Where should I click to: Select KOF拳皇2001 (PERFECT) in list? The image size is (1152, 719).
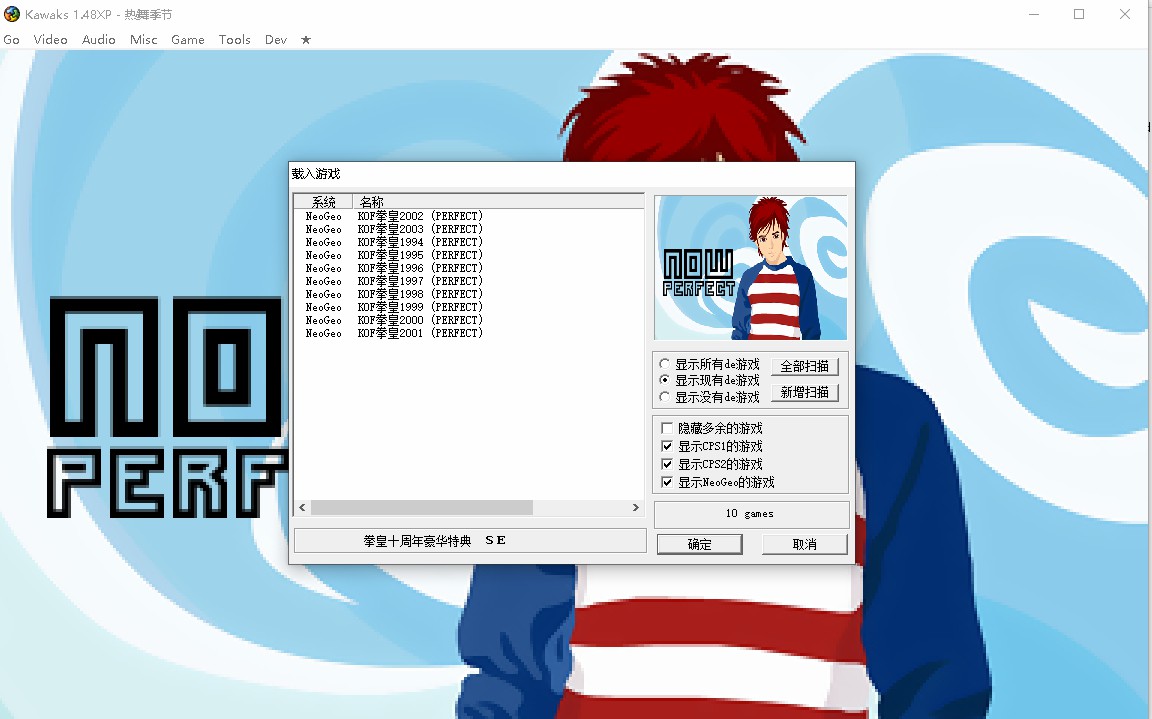point(420,333)
